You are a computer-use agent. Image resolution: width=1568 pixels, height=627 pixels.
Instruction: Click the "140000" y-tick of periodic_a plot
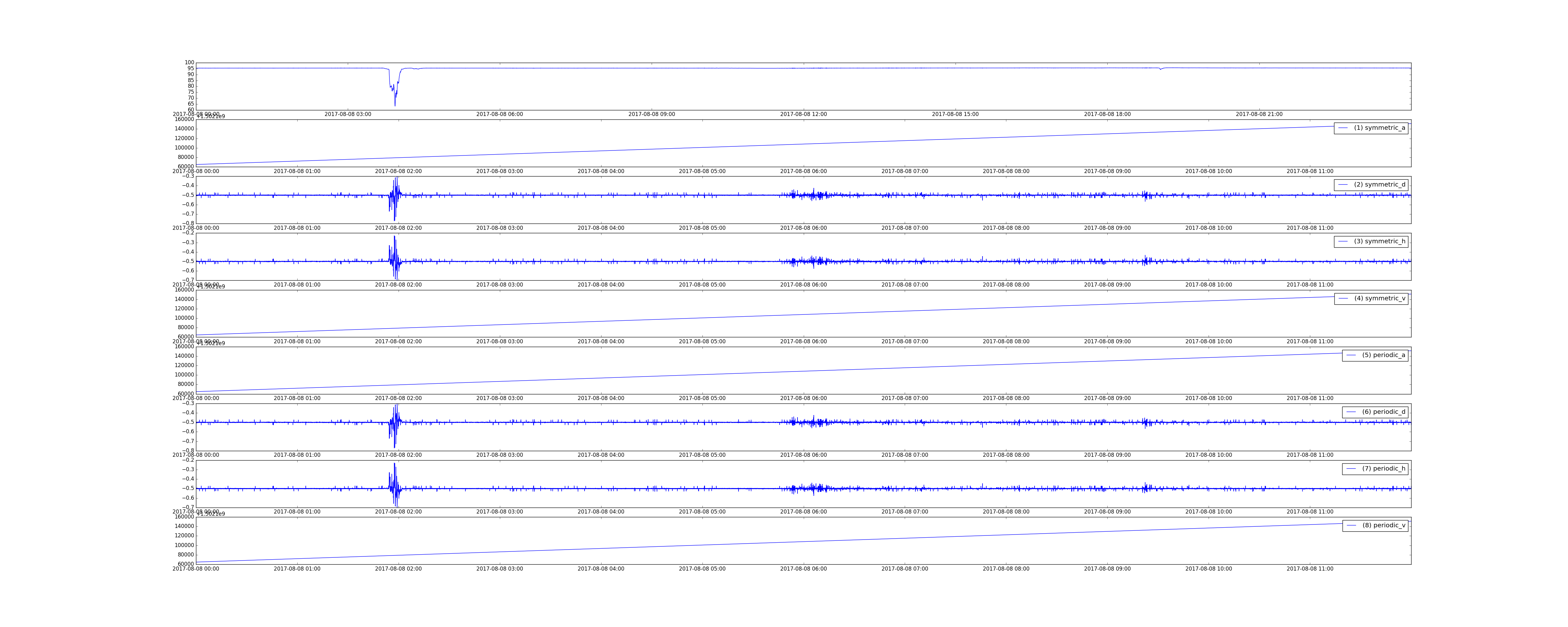(x=184, y=356)
